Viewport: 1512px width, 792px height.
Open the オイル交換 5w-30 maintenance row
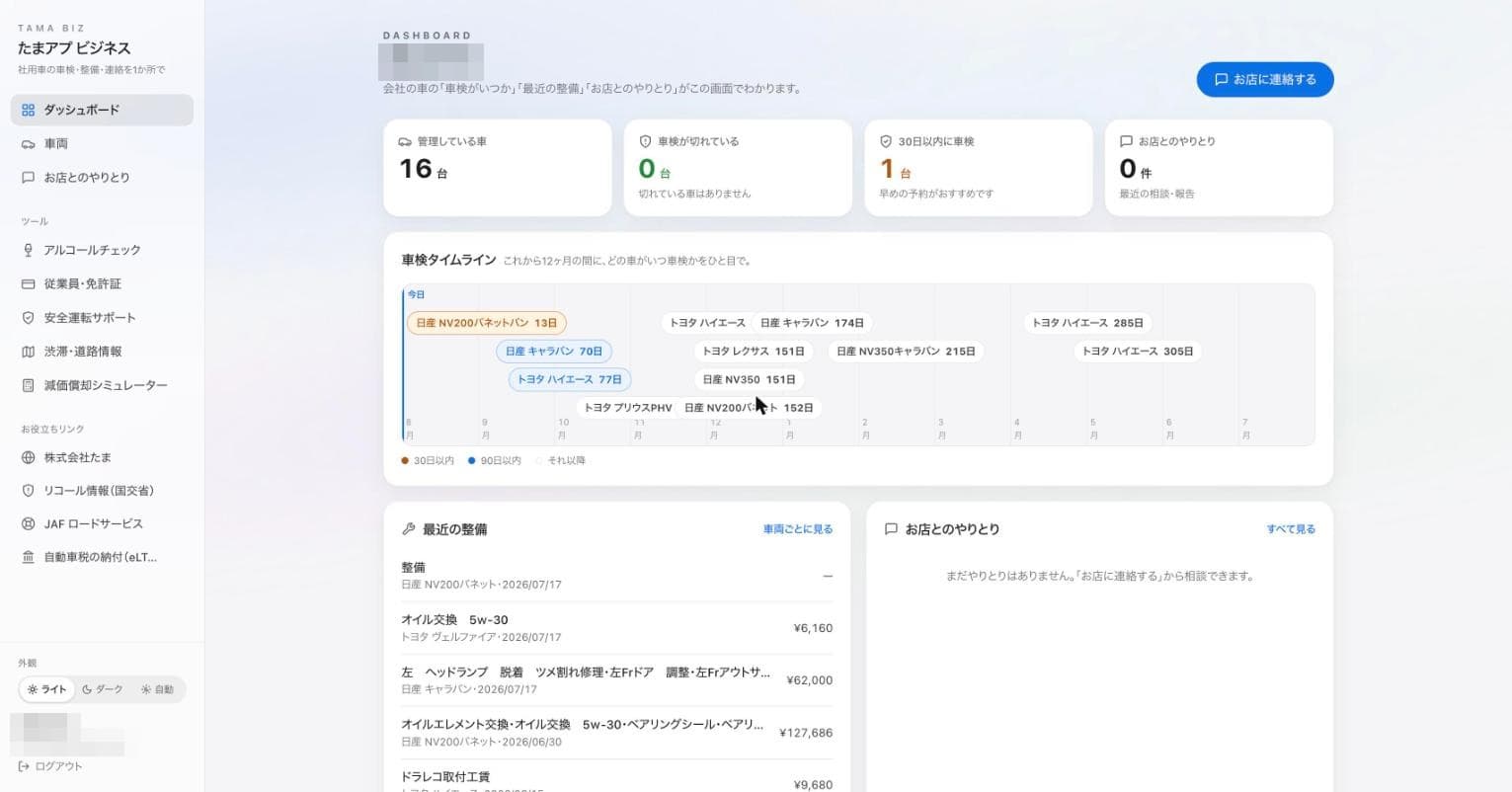pyautogui.click(x=617, y=628)
